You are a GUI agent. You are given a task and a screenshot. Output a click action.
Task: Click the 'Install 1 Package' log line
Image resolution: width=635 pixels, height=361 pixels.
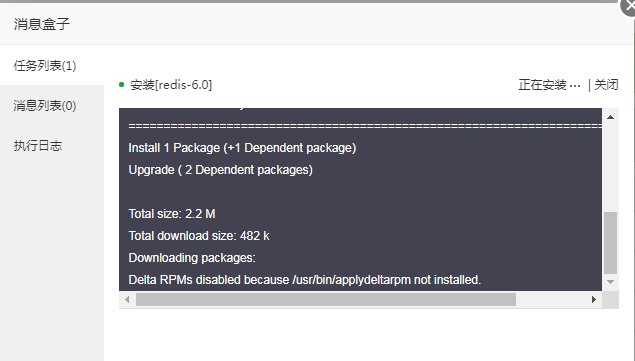[x=242, y=148]
